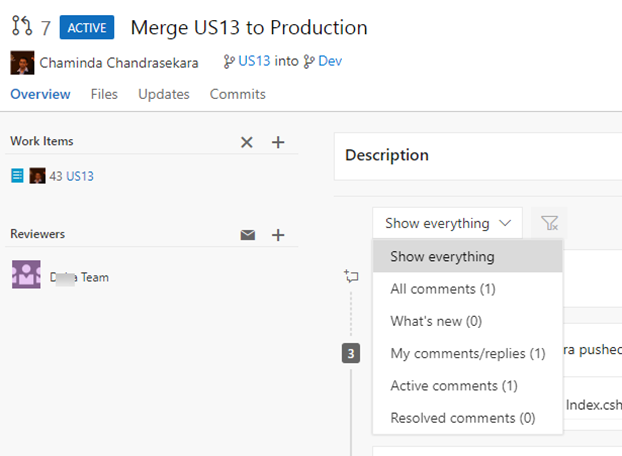The height and width of the screenshot is (456, 622).
Task: Select My comments/replies (1) option
Action: 467,353
